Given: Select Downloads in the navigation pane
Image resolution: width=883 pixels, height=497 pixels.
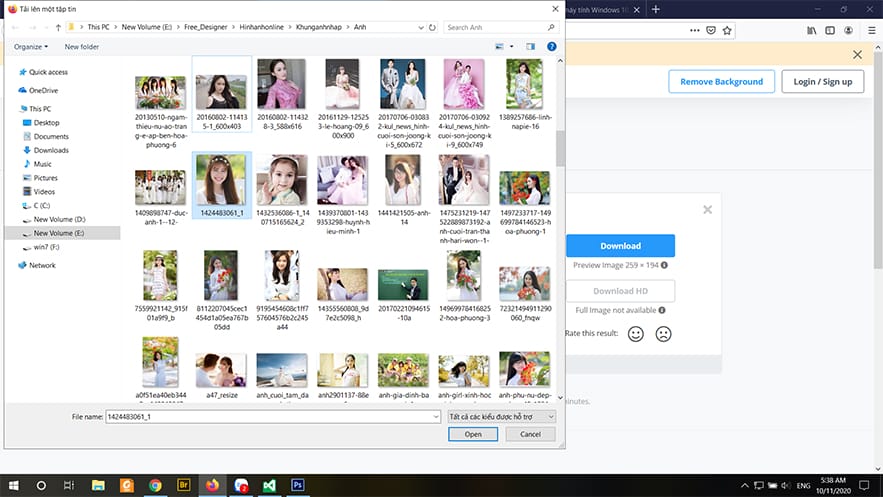Looking at the screenshot, I should [51, 150].
